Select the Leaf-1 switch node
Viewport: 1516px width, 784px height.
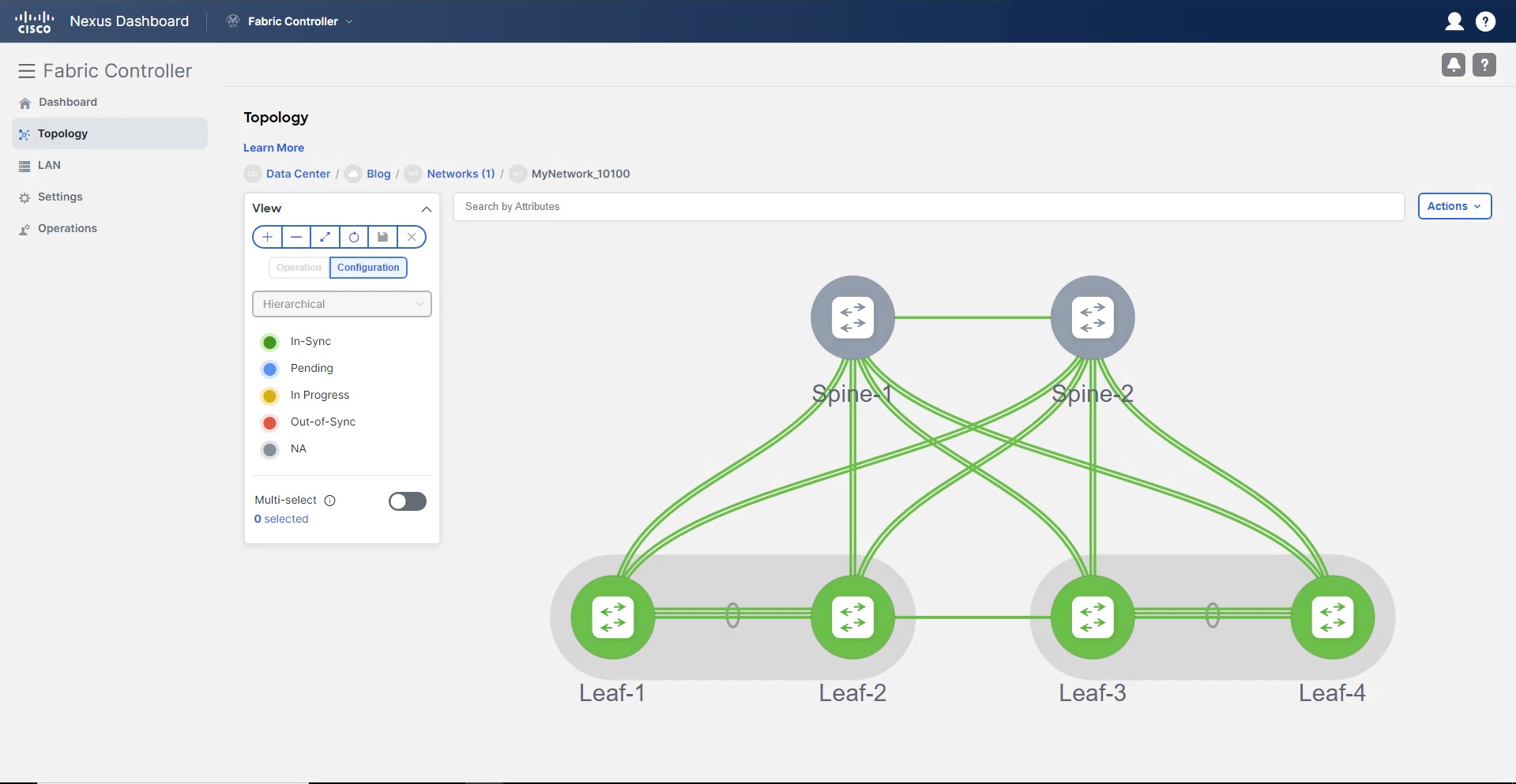tap(612, 617)
